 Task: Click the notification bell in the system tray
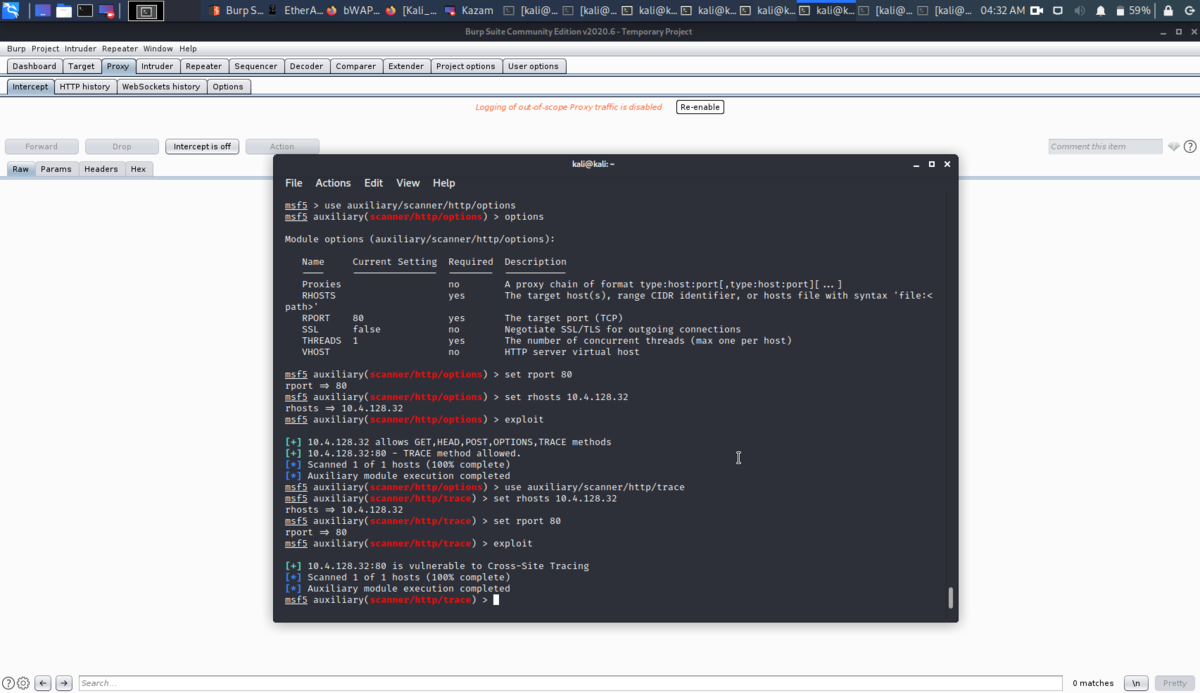tap(1100, 11)
